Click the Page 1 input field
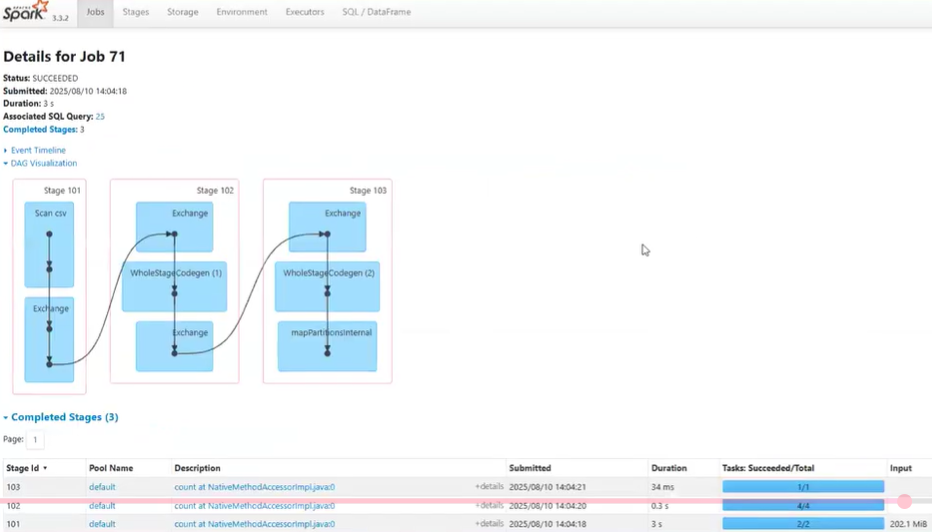Screen dimensions: 932x532 point(35,440)
